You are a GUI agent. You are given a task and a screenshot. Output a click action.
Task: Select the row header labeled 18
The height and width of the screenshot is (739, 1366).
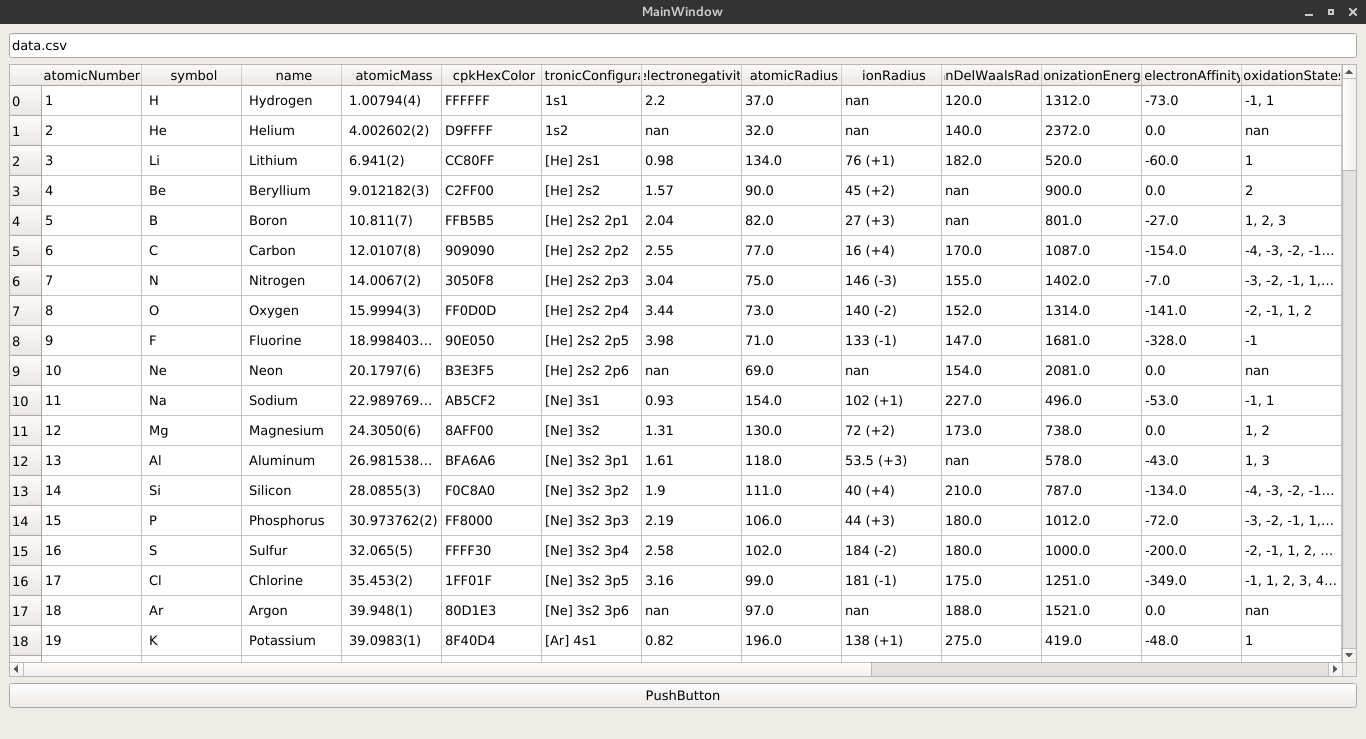click(x=20, y=640)
